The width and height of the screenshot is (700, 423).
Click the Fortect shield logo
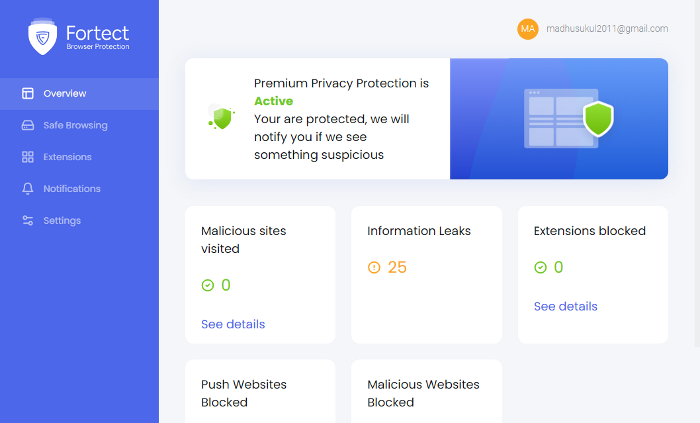tap(42, 37)
